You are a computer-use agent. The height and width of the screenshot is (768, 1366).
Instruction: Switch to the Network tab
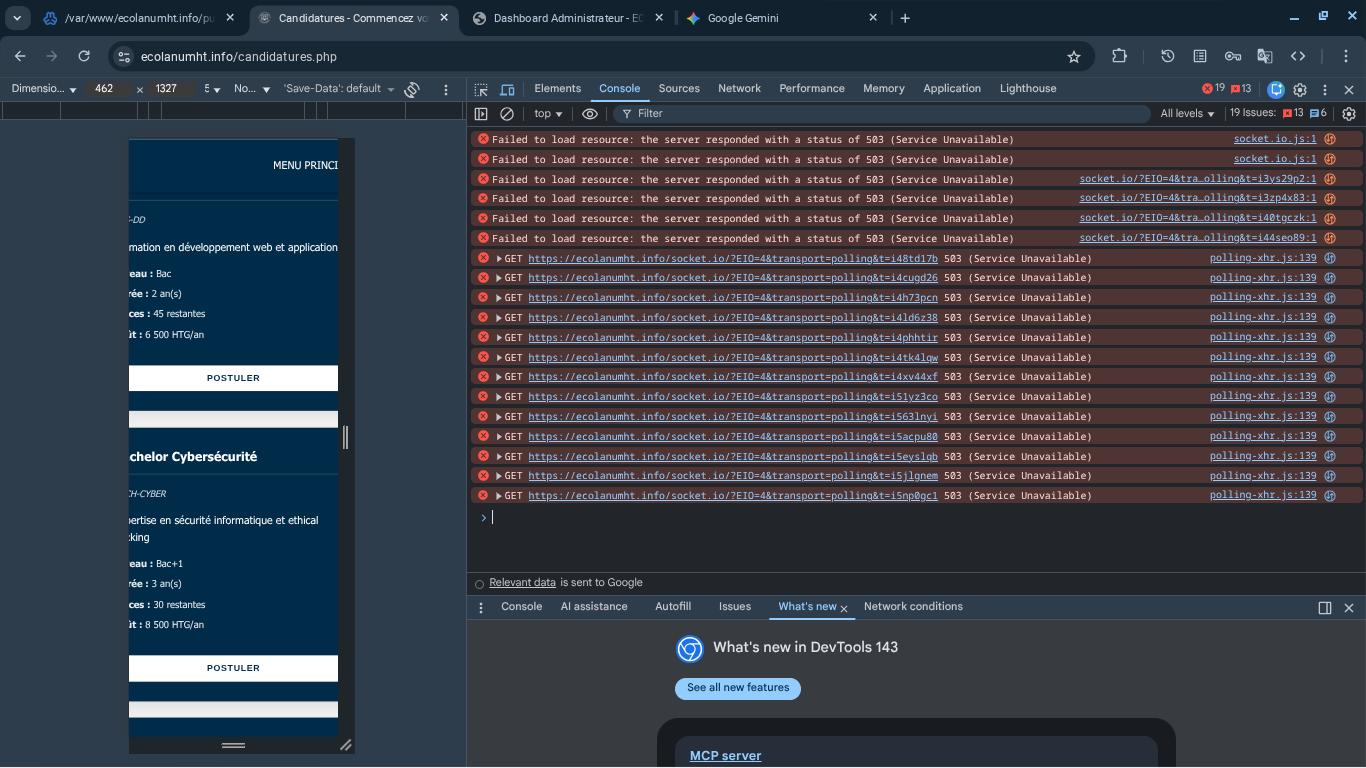(739, 89)
